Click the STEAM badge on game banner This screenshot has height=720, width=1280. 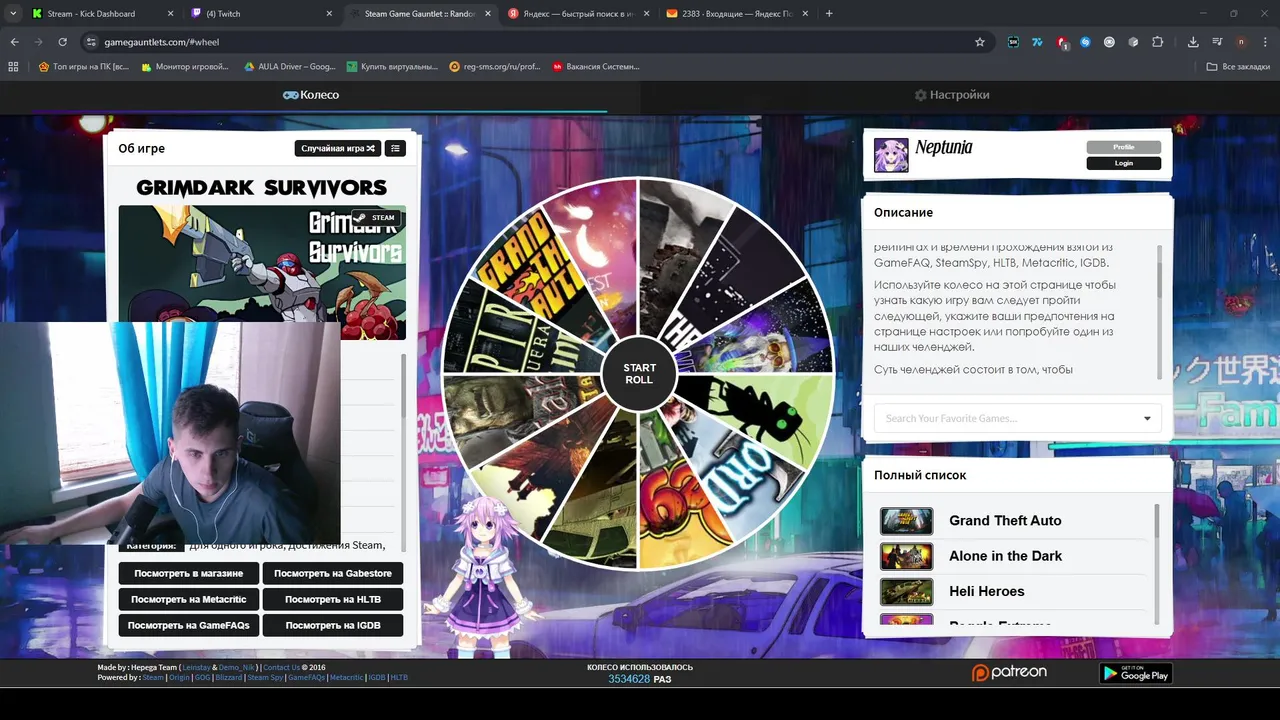[376, 217]
